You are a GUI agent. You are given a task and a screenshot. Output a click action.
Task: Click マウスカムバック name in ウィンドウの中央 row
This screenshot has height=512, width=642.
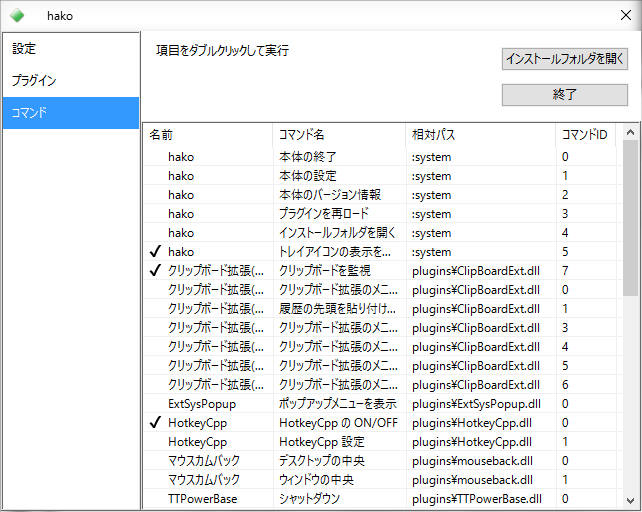point(204,480)
